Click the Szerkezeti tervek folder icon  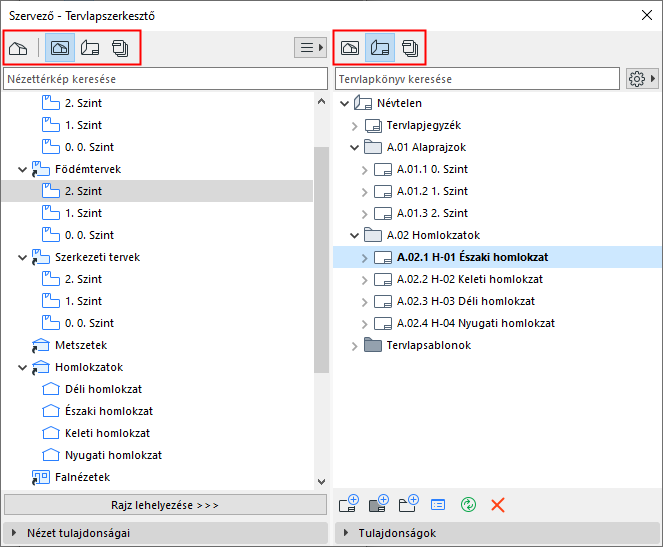point(41,257)
